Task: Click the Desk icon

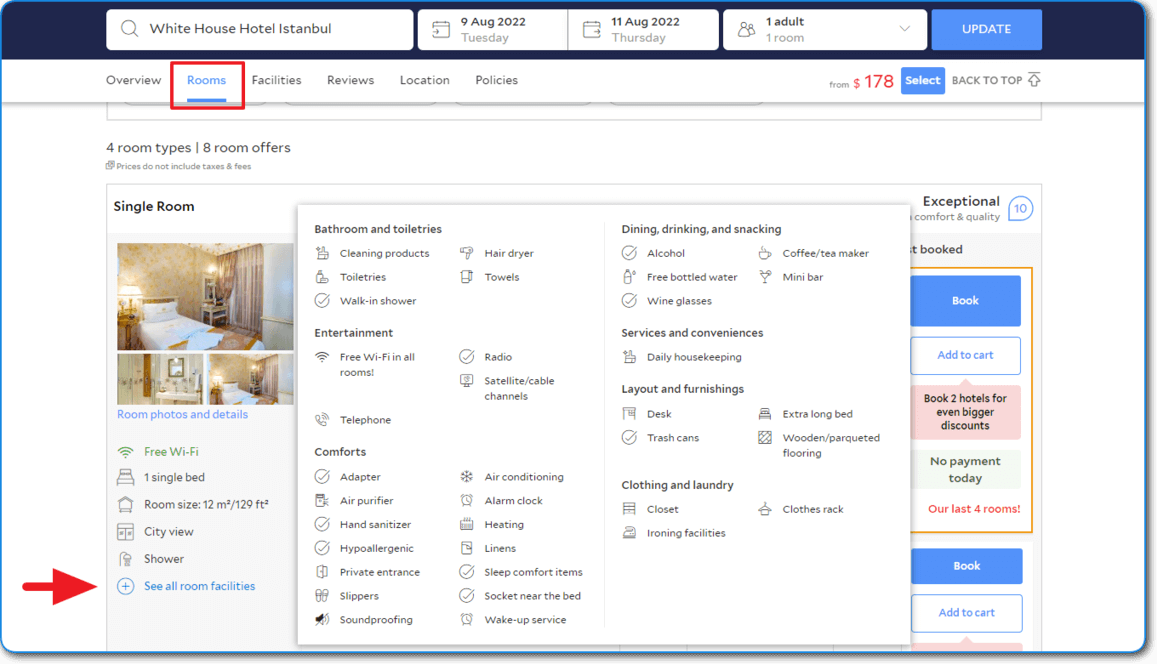Action: pyautogui.click(x=629, y=414)
